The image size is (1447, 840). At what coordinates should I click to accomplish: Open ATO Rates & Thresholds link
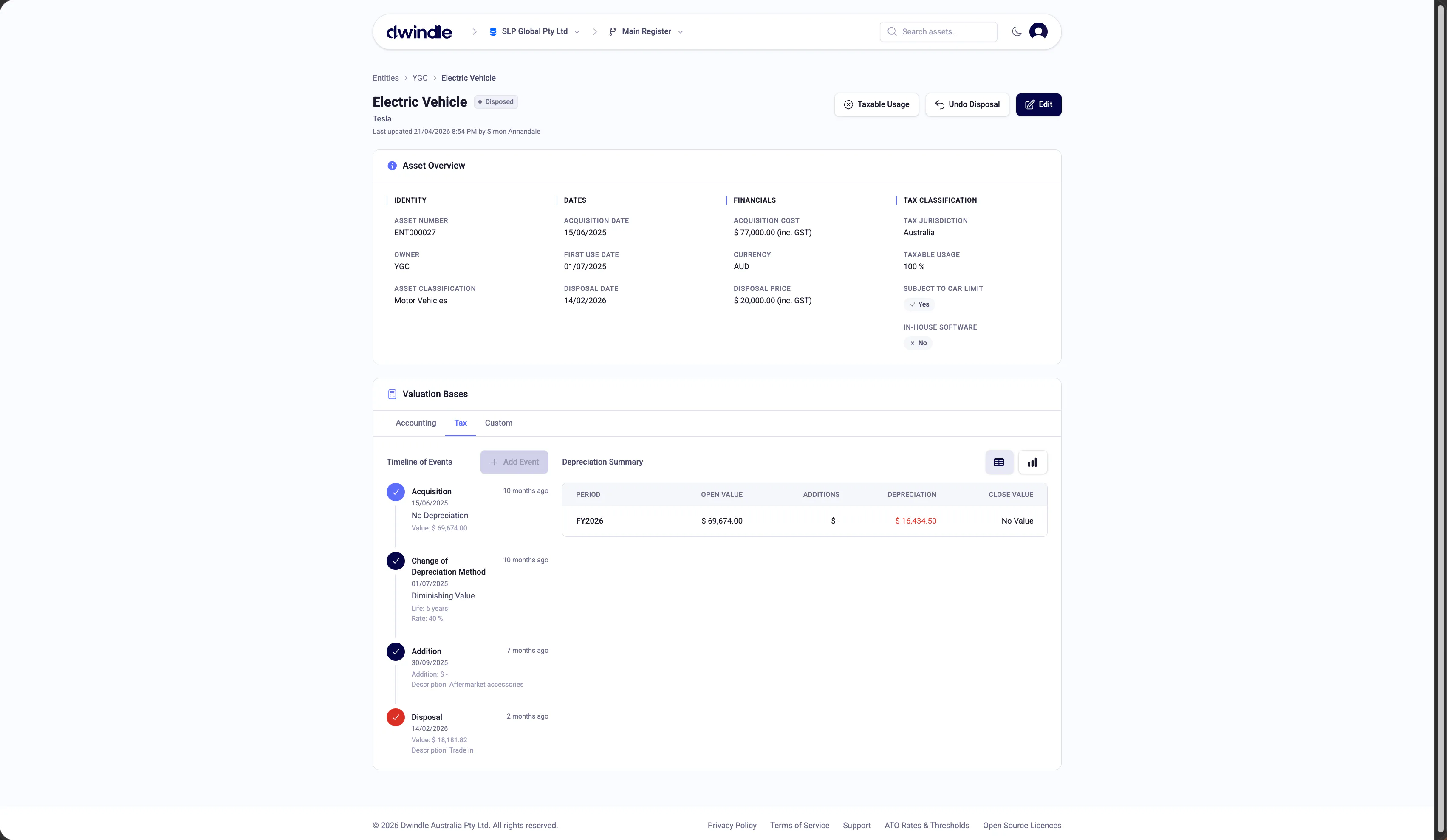(x=926, y=826)
